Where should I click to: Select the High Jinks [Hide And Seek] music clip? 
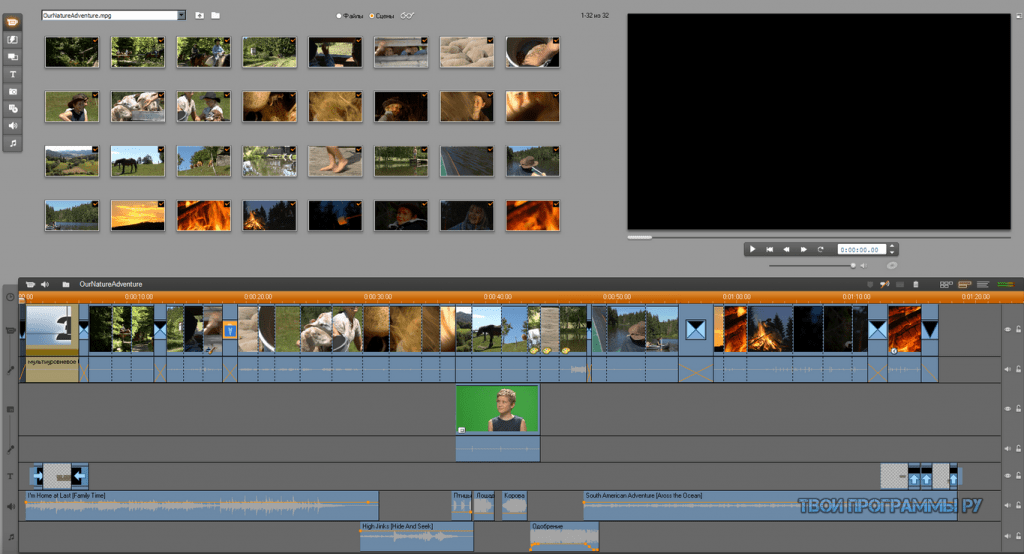[417, 536]
